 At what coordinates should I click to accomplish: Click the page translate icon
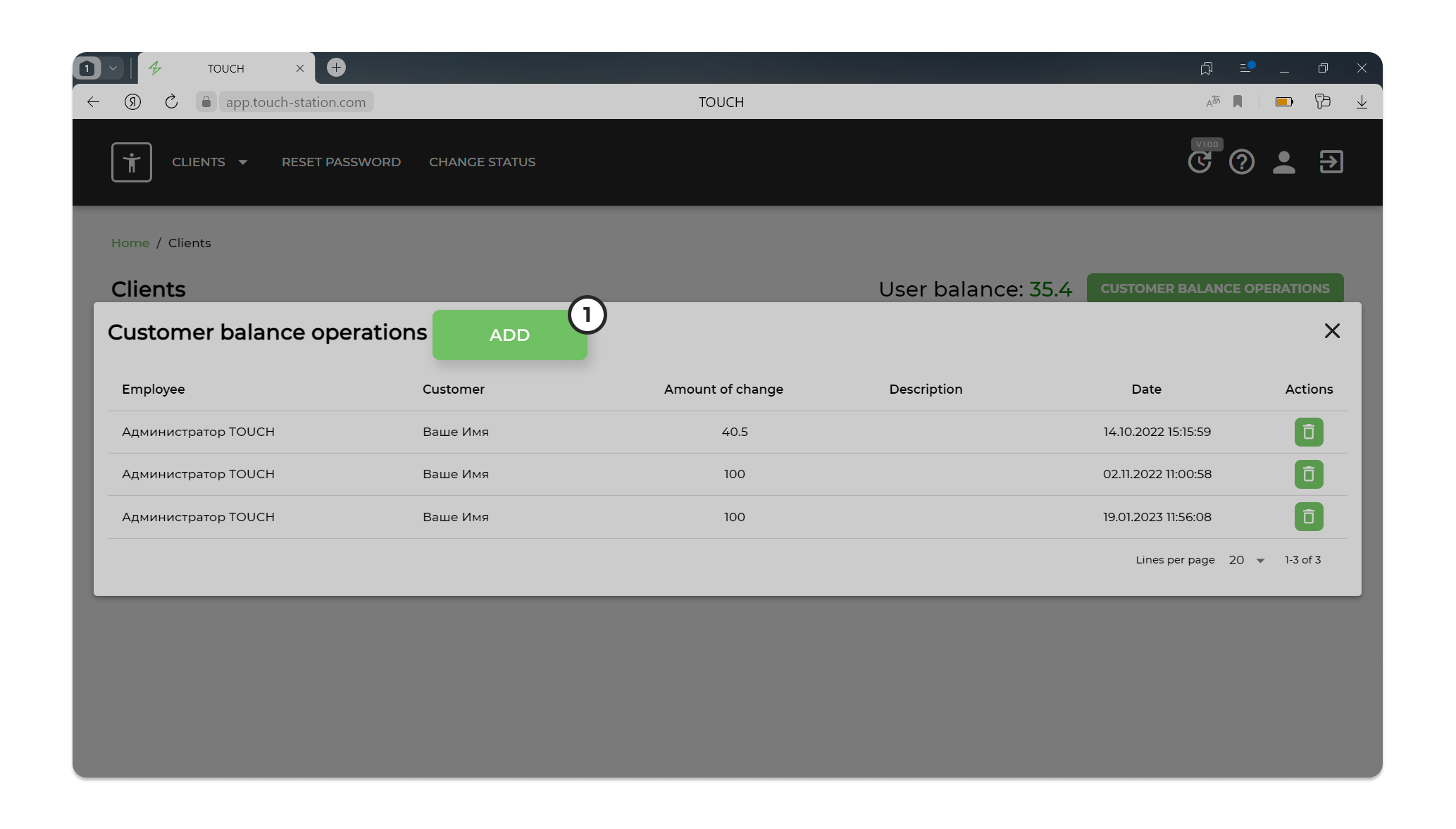click(1213, 102)
